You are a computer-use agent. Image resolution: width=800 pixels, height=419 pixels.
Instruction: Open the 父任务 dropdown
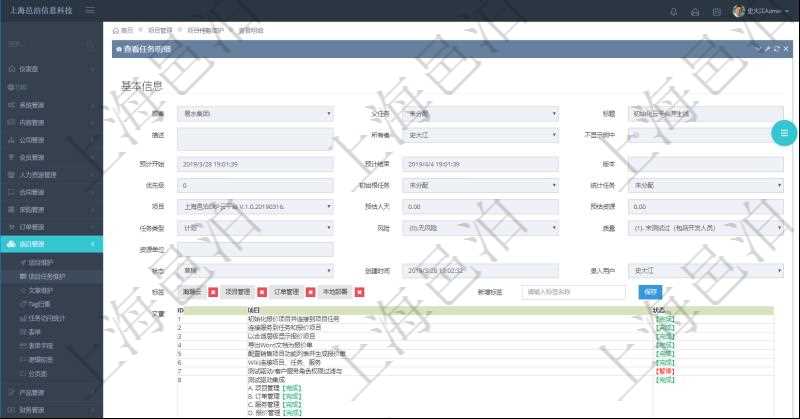tap(480, 114)
